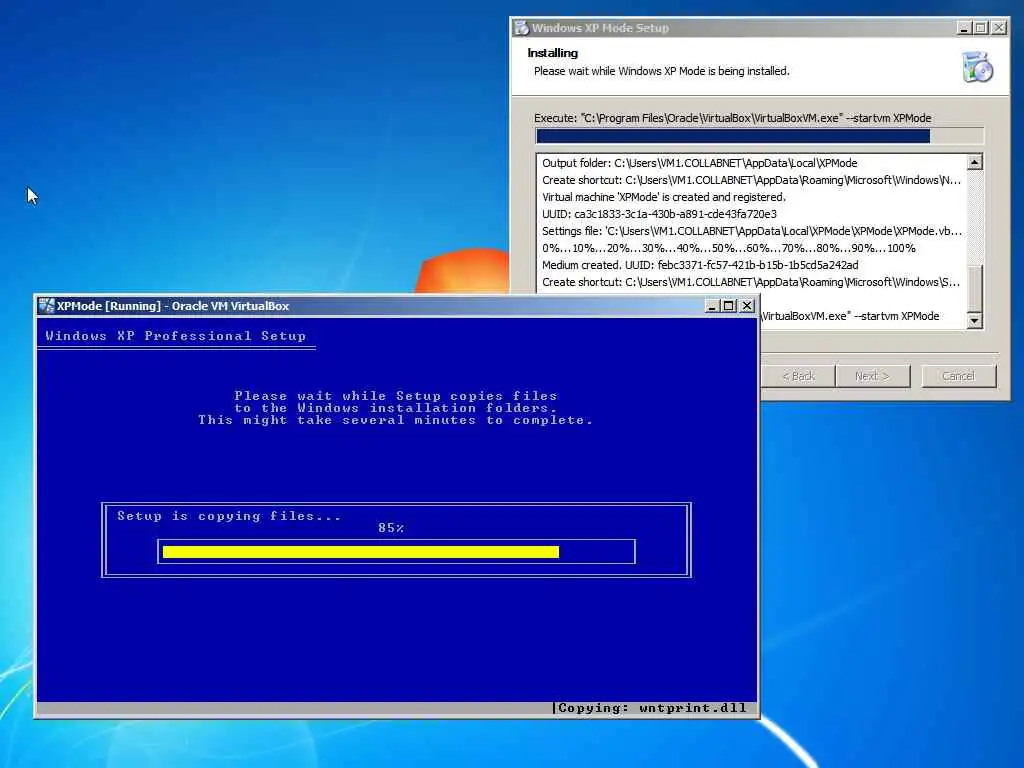The width and height of the screenshot is (1024, 768).
Task: Click the 'Copying: wntprint.dll' status text
Action: 652,708
